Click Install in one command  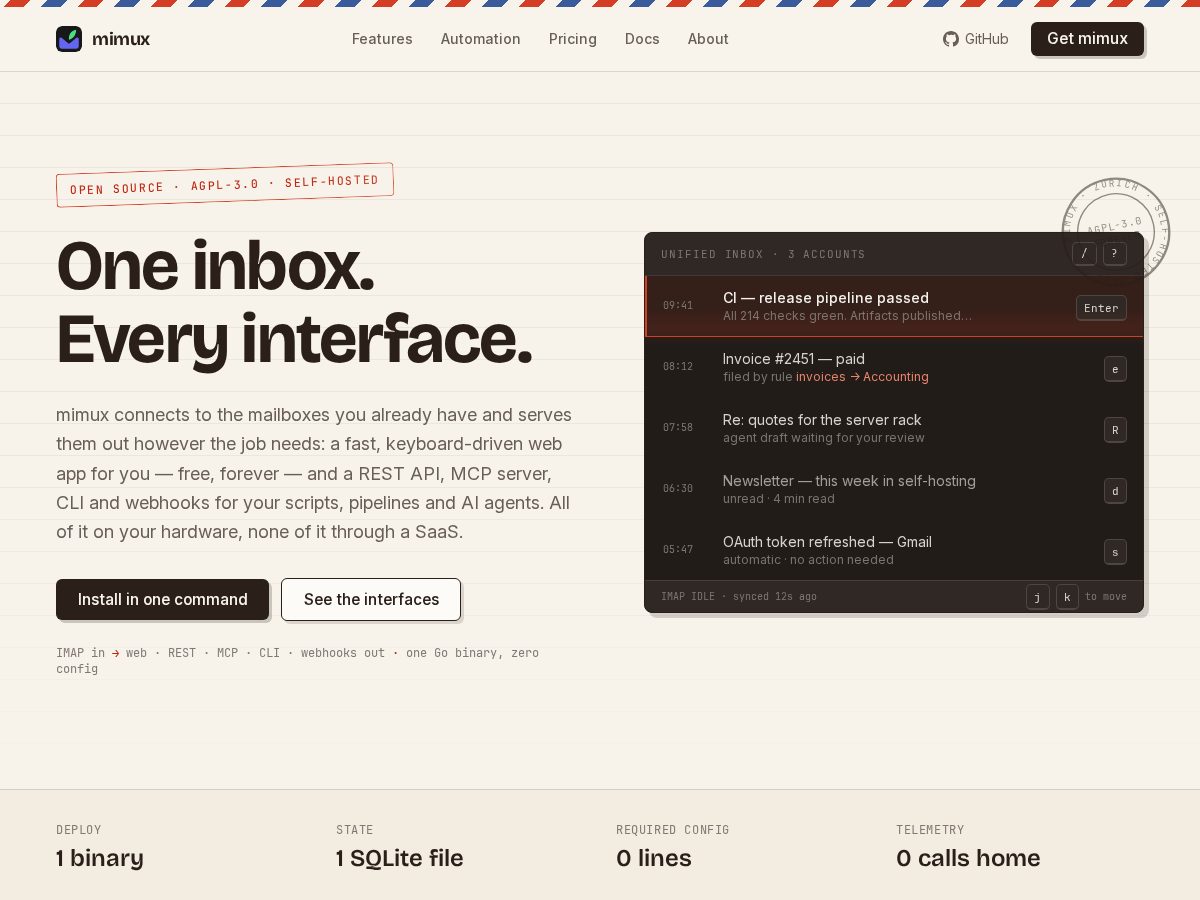163,599
